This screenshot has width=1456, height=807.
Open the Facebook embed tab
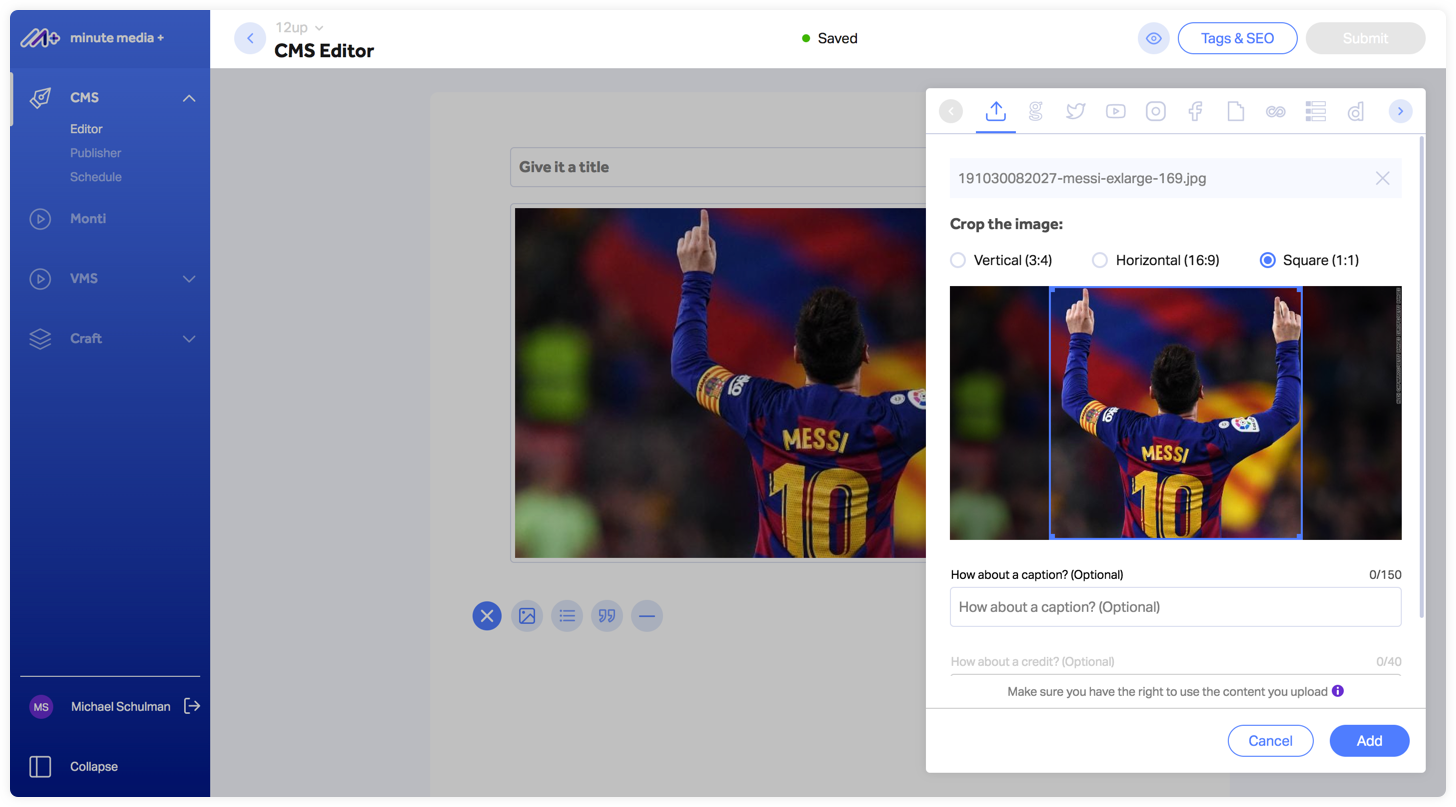click(x=1195, y=112)
